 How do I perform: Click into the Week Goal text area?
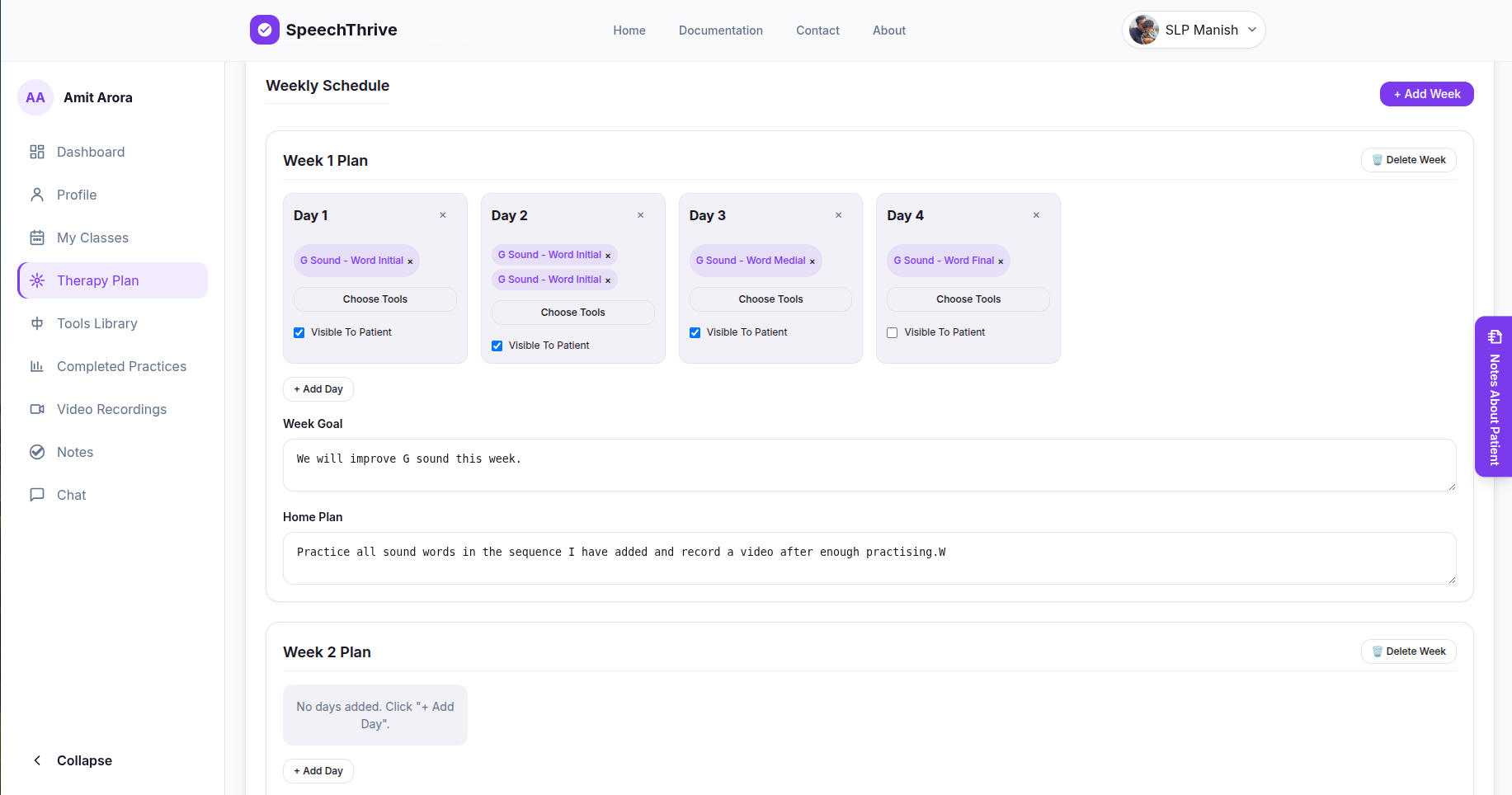(869, 465)
